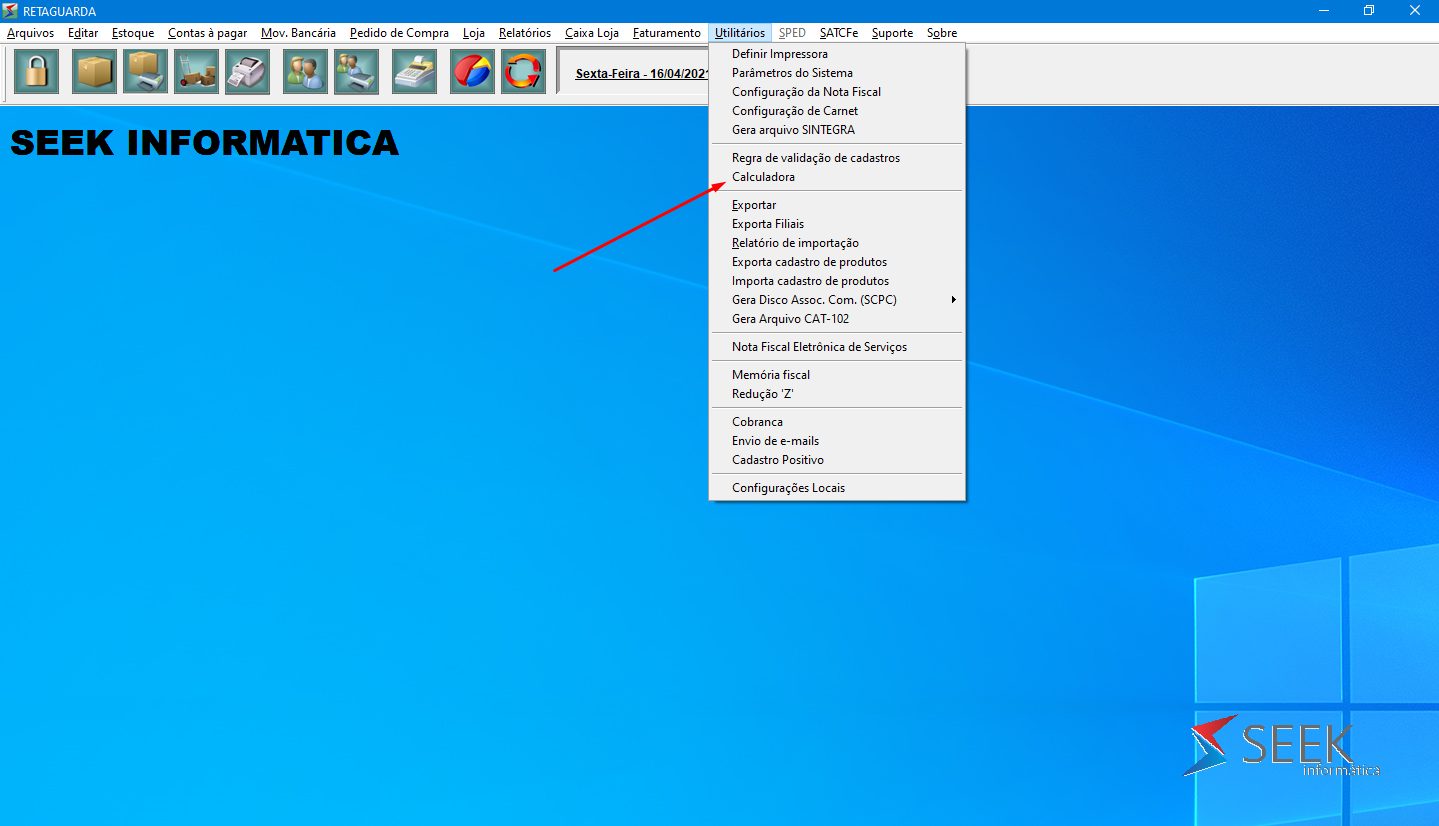Open the Pedido de Compra menu

pos(399,33)
